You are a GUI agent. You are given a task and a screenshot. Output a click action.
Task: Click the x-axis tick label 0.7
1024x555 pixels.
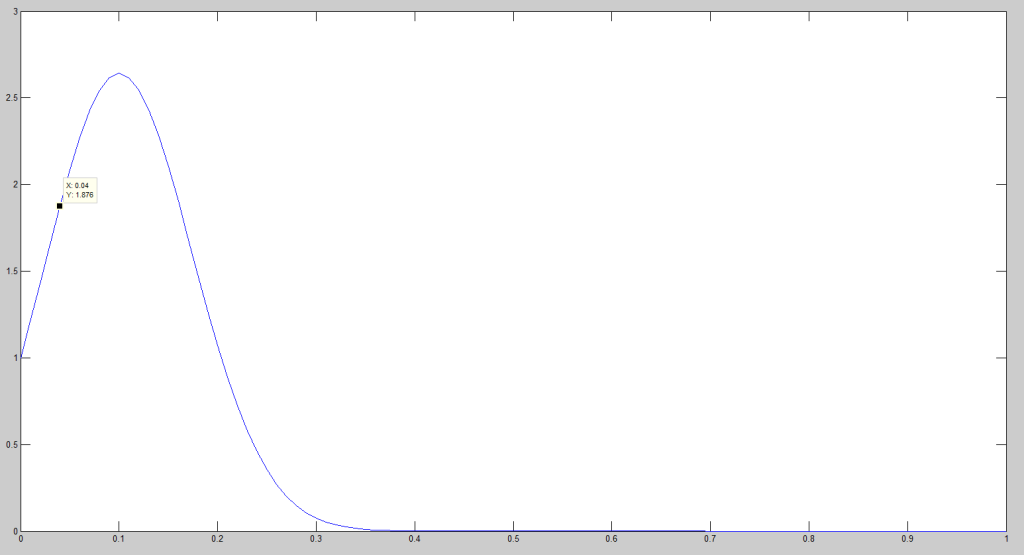click(x=709, y=539)
